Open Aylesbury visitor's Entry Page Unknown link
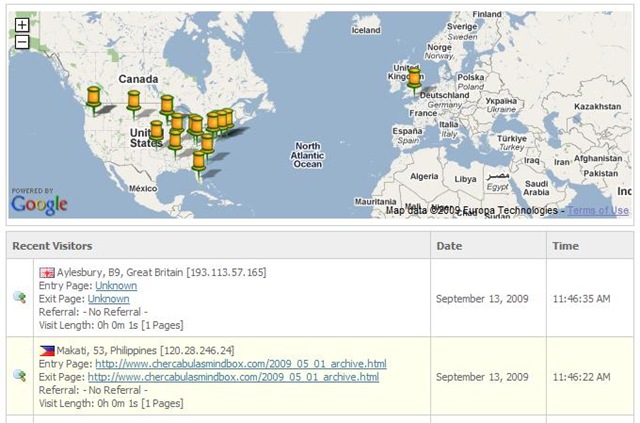 pyautogui.click(x=116, y=285)
